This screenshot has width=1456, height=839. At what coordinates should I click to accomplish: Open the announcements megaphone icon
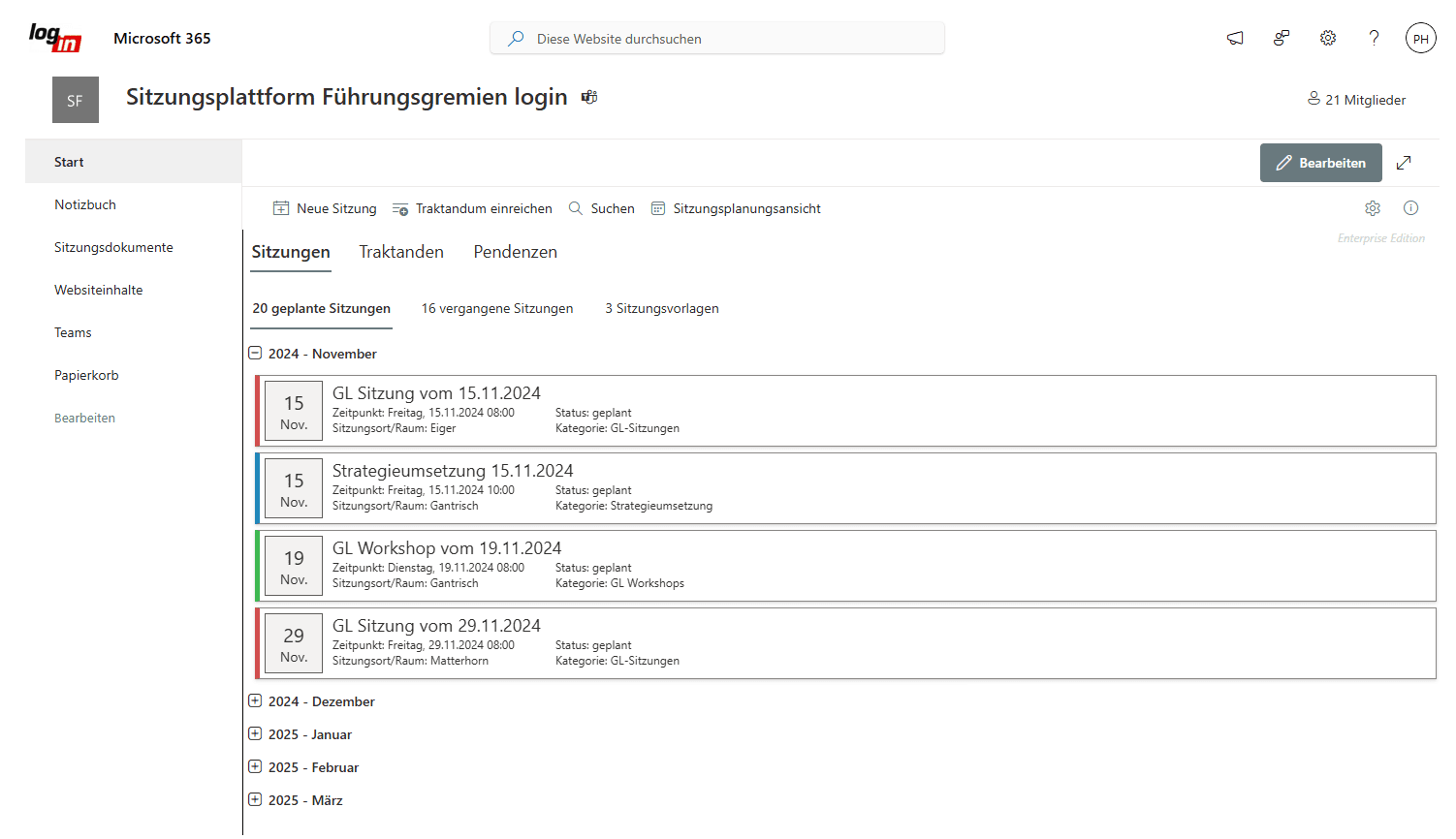tap(1234, 38)
